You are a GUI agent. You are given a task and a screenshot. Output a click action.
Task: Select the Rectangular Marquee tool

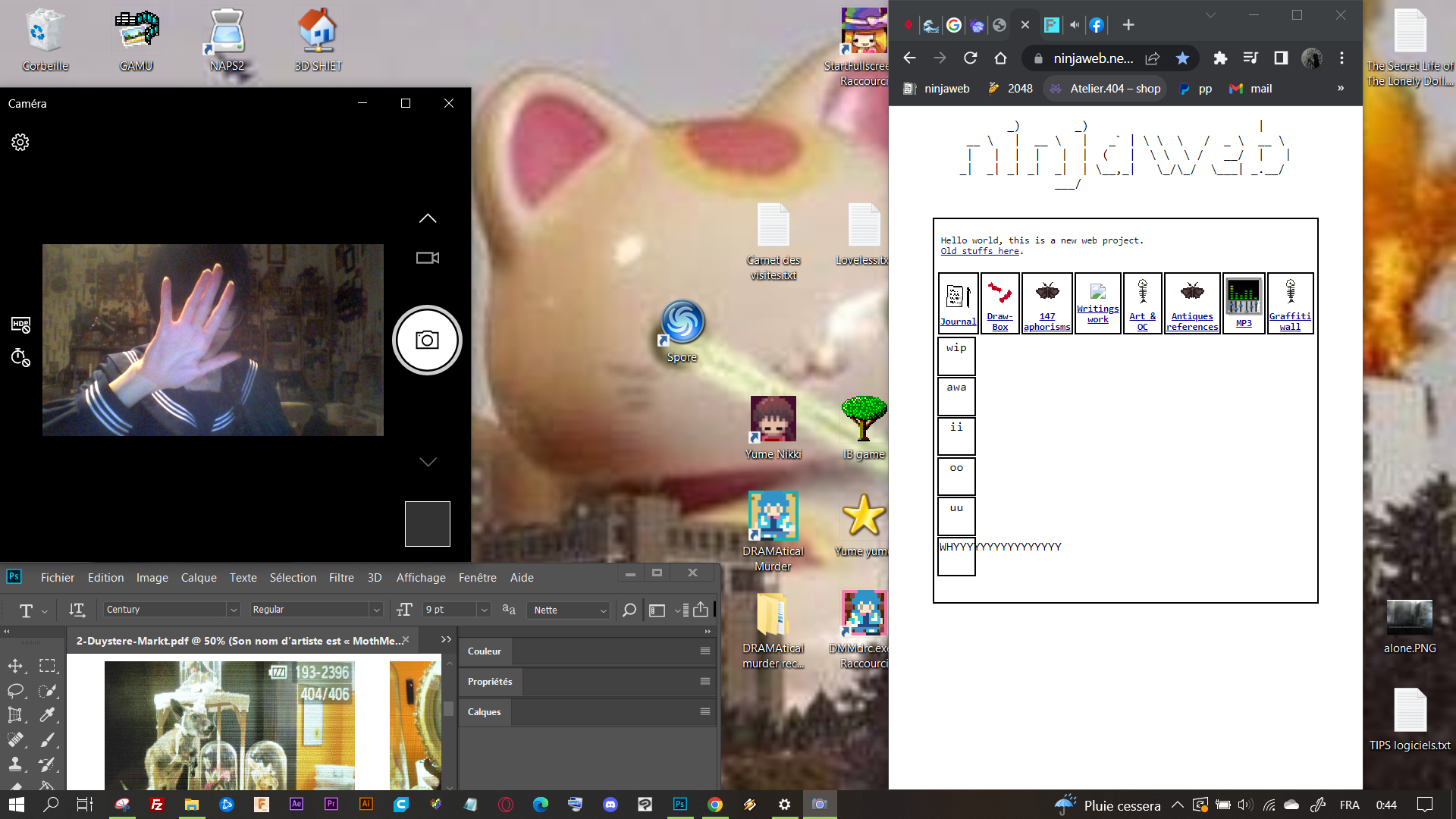pyautogui.click(x=48, y=666)
